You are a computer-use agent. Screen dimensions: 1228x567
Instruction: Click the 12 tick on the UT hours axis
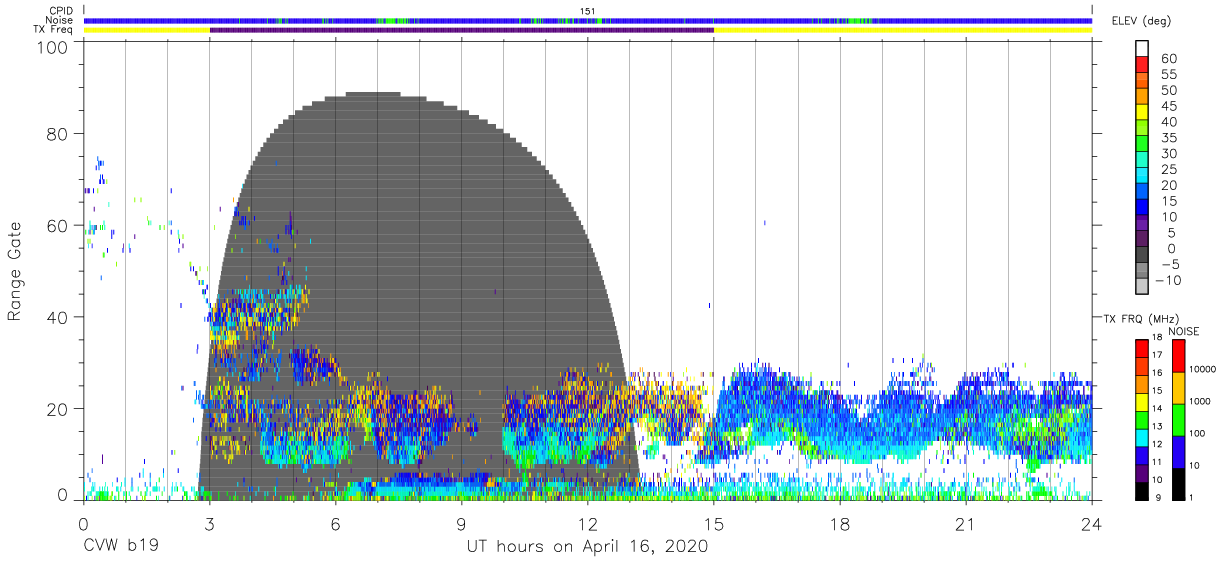tap(588, 523)
